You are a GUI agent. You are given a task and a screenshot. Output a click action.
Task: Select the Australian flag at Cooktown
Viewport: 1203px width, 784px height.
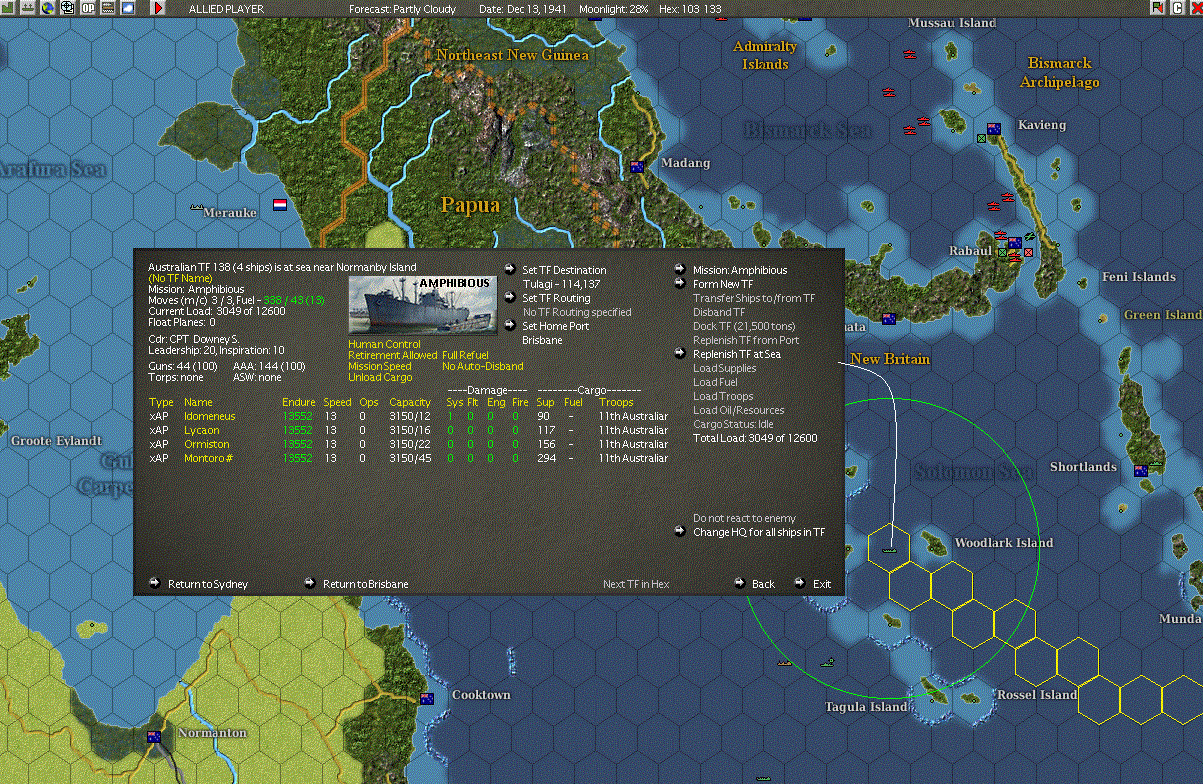point(427,698)
